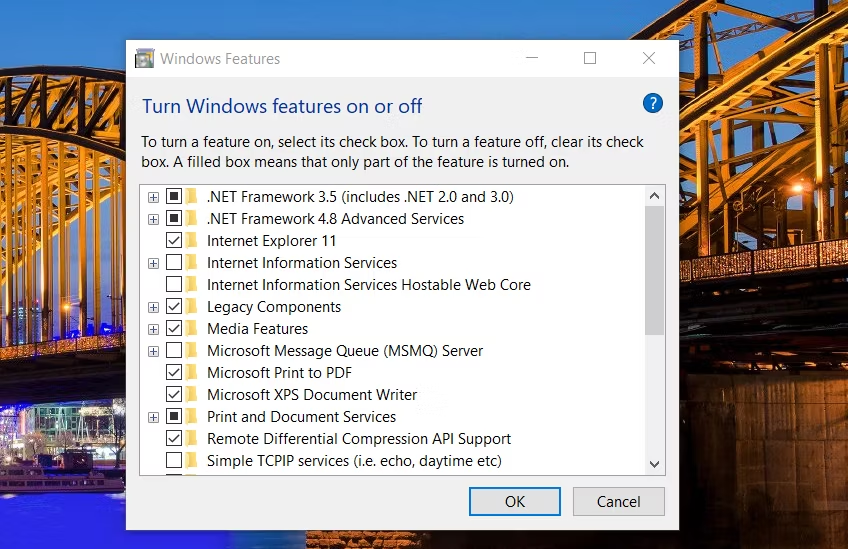Expand the .NET Framework 3.5 tree node
This screenshot has width=848, height=549.
tap(153, 197)
